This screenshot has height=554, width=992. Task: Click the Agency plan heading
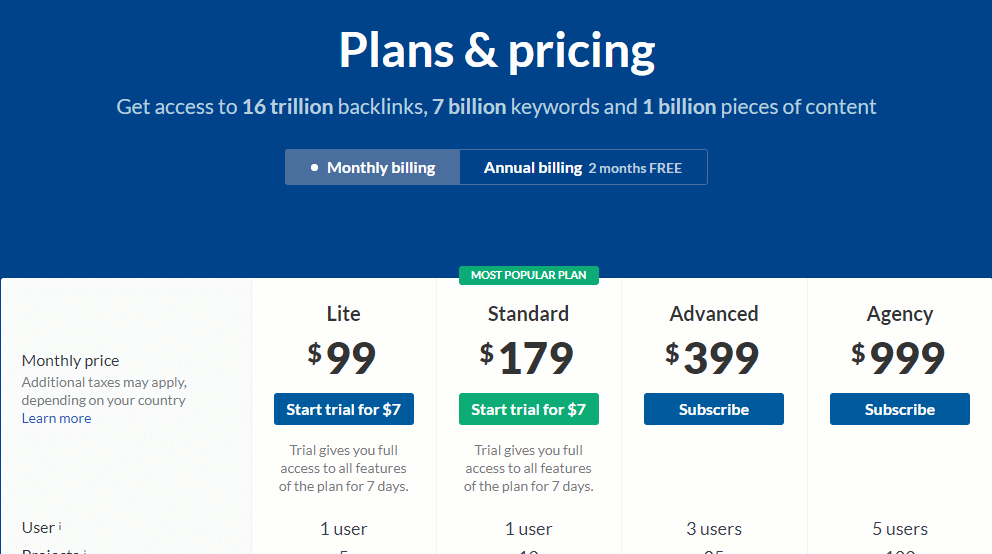[x=900, y=314]
